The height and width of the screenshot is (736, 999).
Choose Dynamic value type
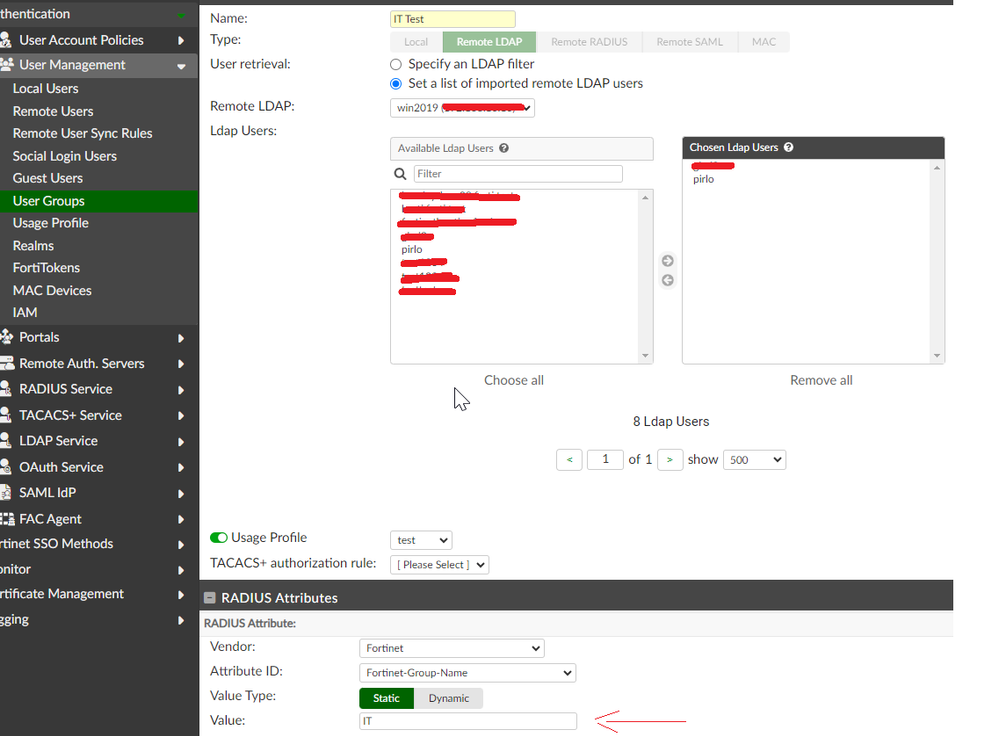click(449, 698)
